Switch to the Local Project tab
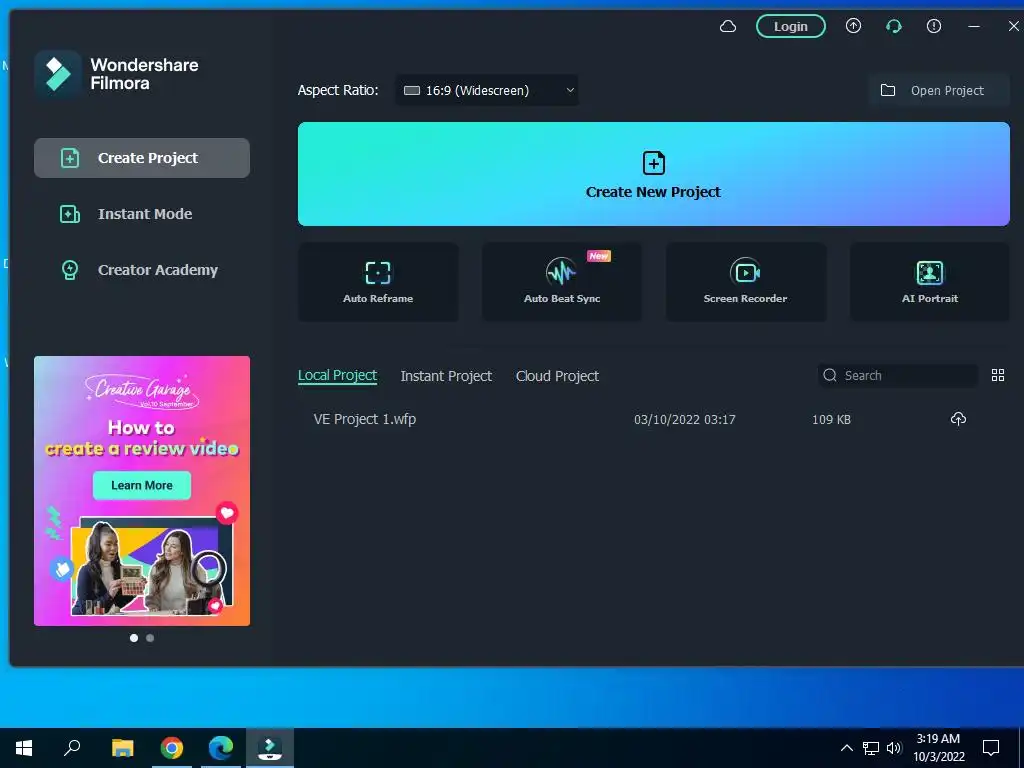 (338, 376)
